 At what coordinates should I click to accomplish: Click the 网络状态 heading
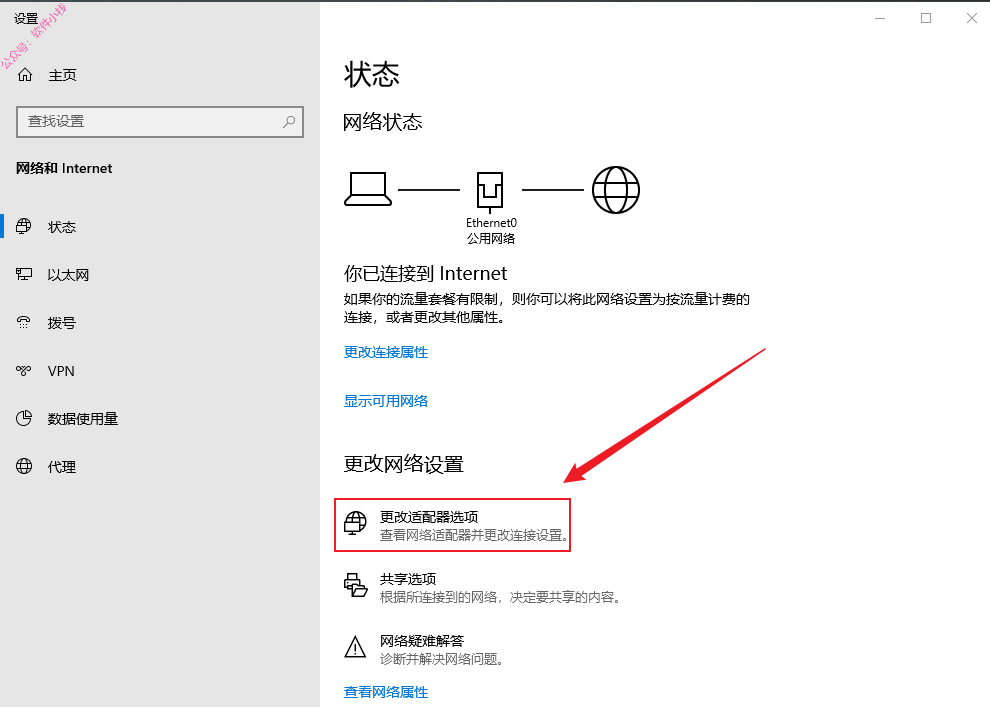click(x=383, y=122)
